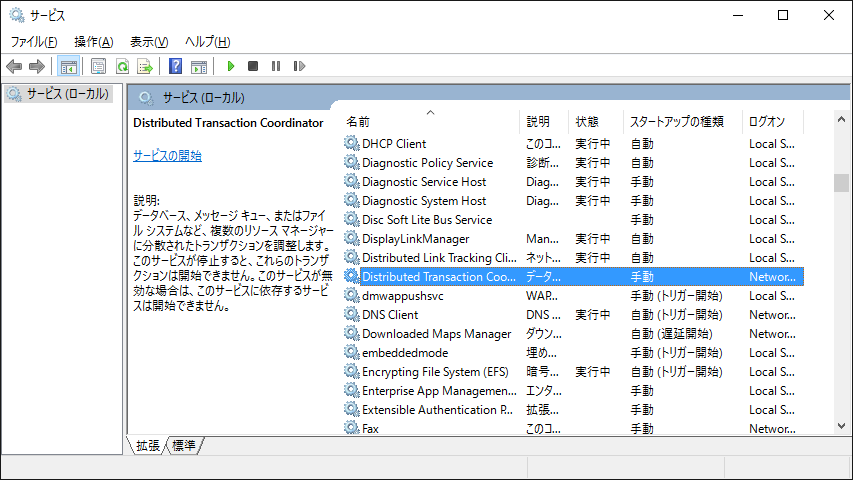Open the 操作(A) menu
The height and width of the screenshot is (480, 853).
tap(93, 41)
